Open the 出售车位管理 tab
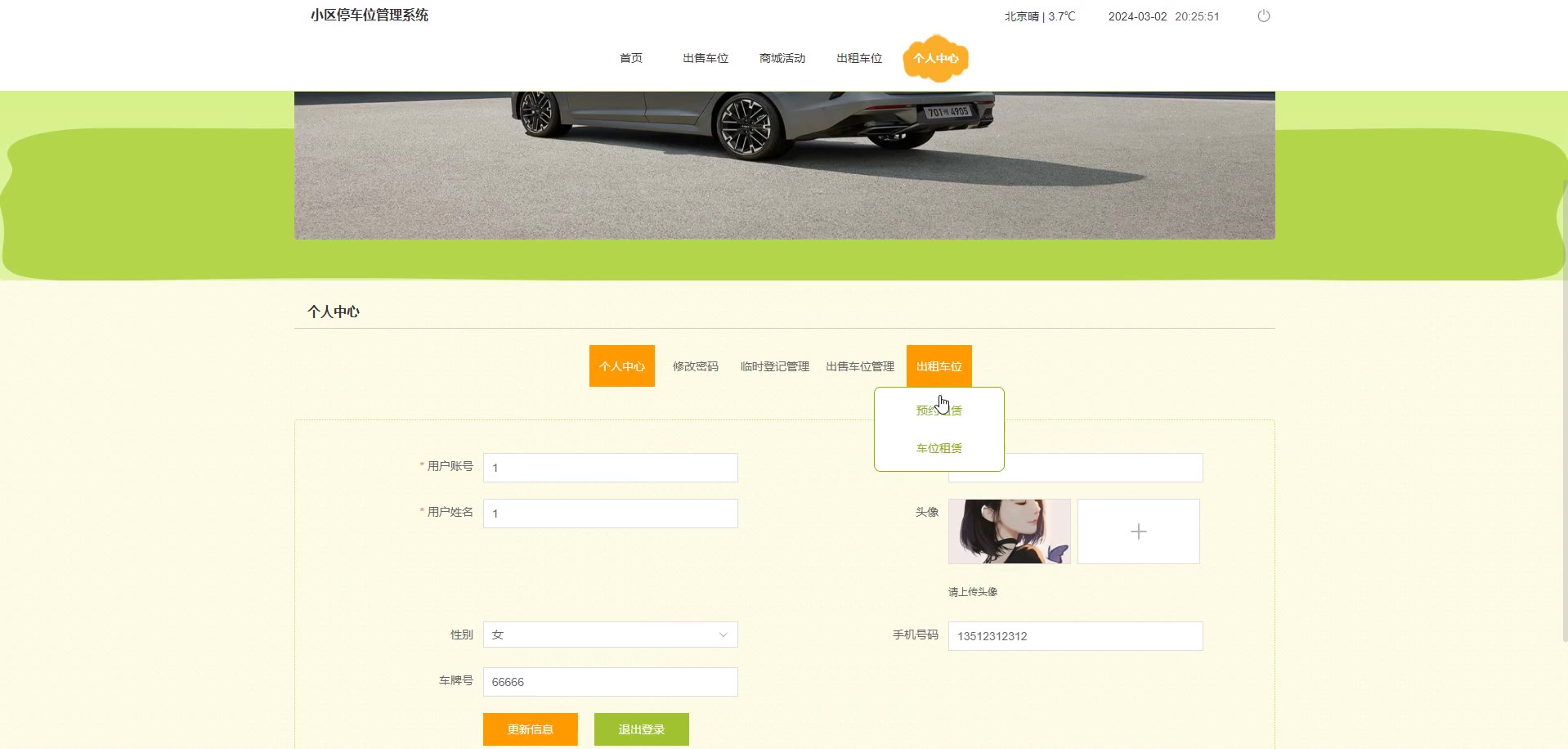This screenshot has height=749, width=1568. 860,366
